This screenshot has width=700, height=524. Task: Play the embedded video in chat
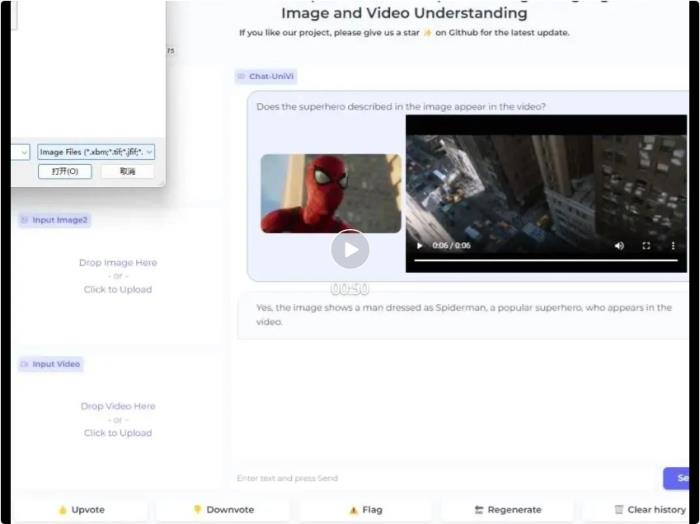[419, 245]
